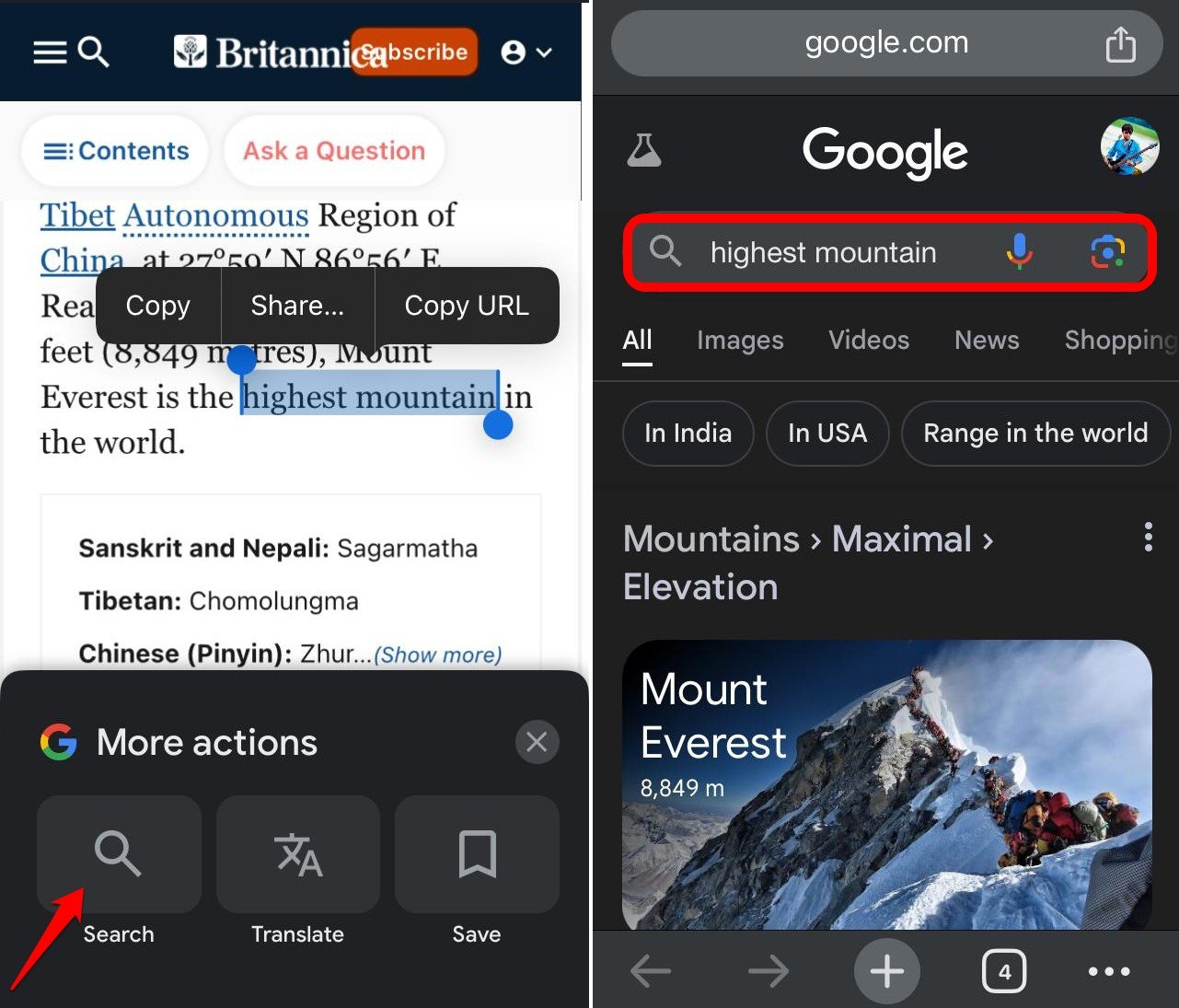This screenshot has width=1179, height=1008.
Task: Tap google.com address bar
Action: tap(886, 43)
